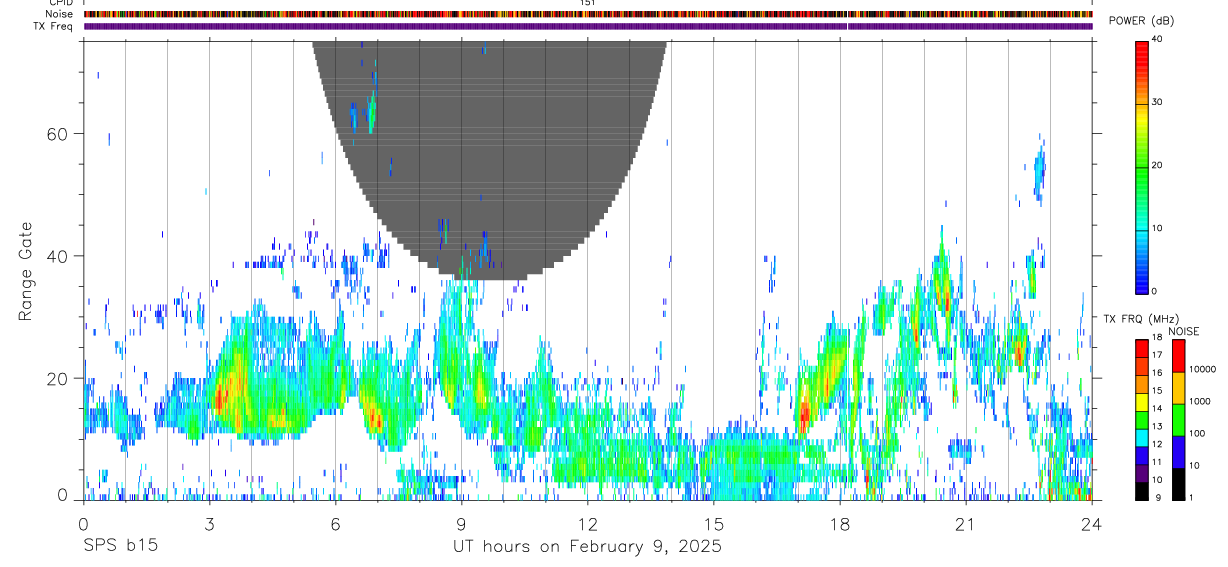Click the gray no-data region in the plot

tap(490, 160)
